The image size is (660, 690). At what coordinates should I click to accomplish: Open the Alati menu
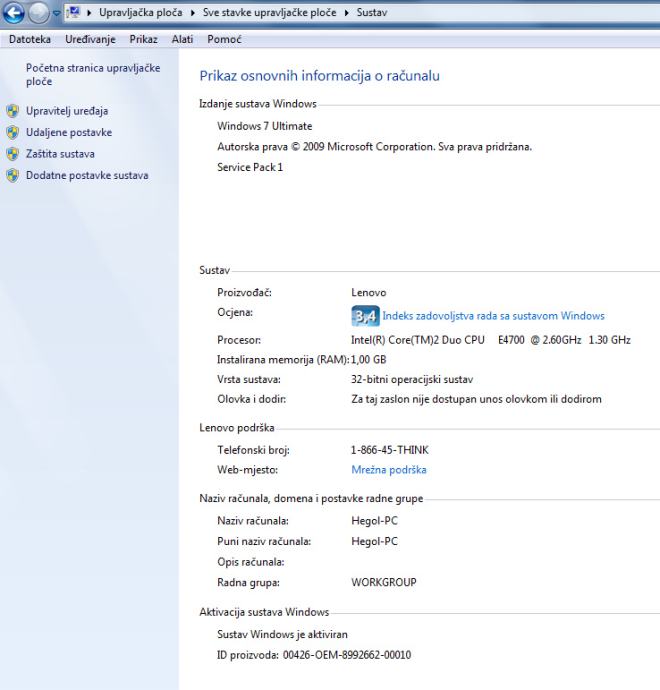182,39
